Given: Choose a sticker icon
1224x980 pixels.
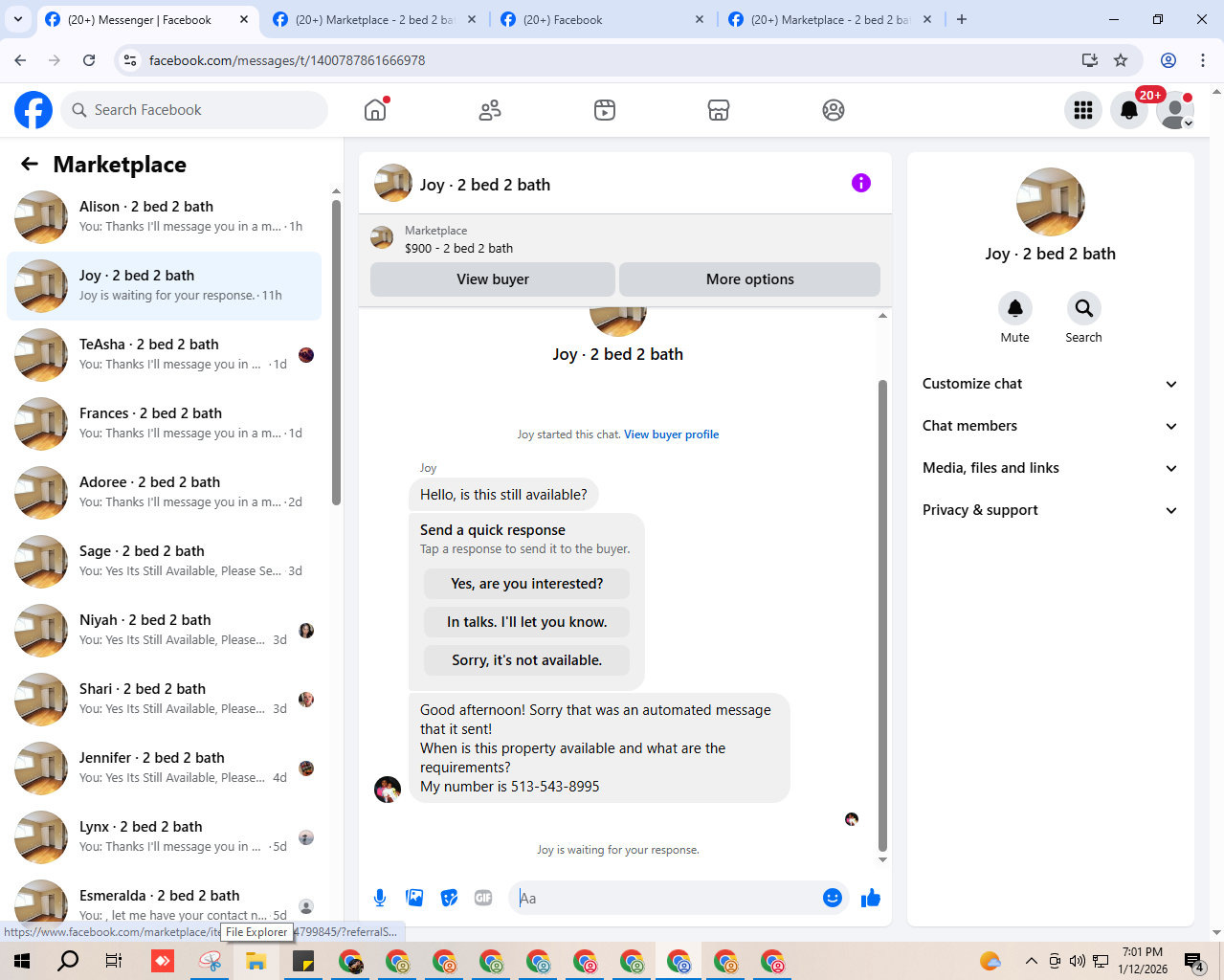Looking at the screenshot, I should point(449,898).
